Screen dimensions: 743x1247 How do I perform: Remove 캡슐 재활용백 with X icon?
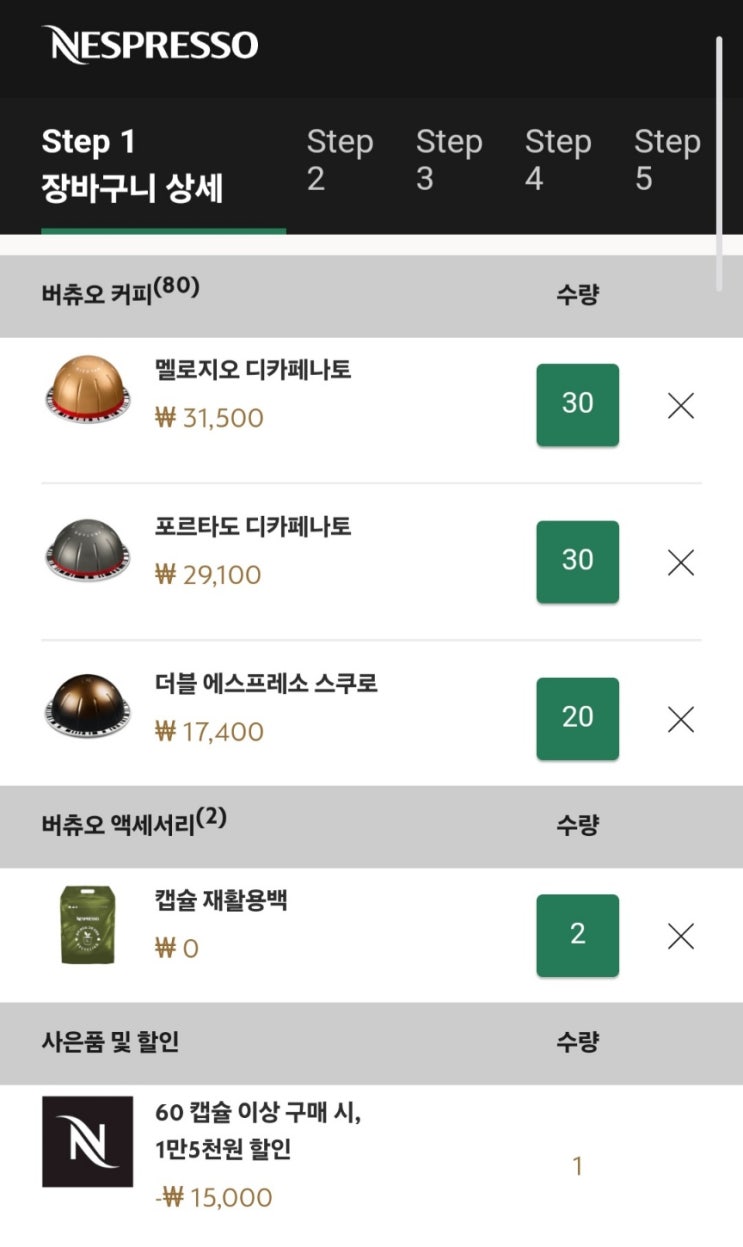tap(680, 936)
